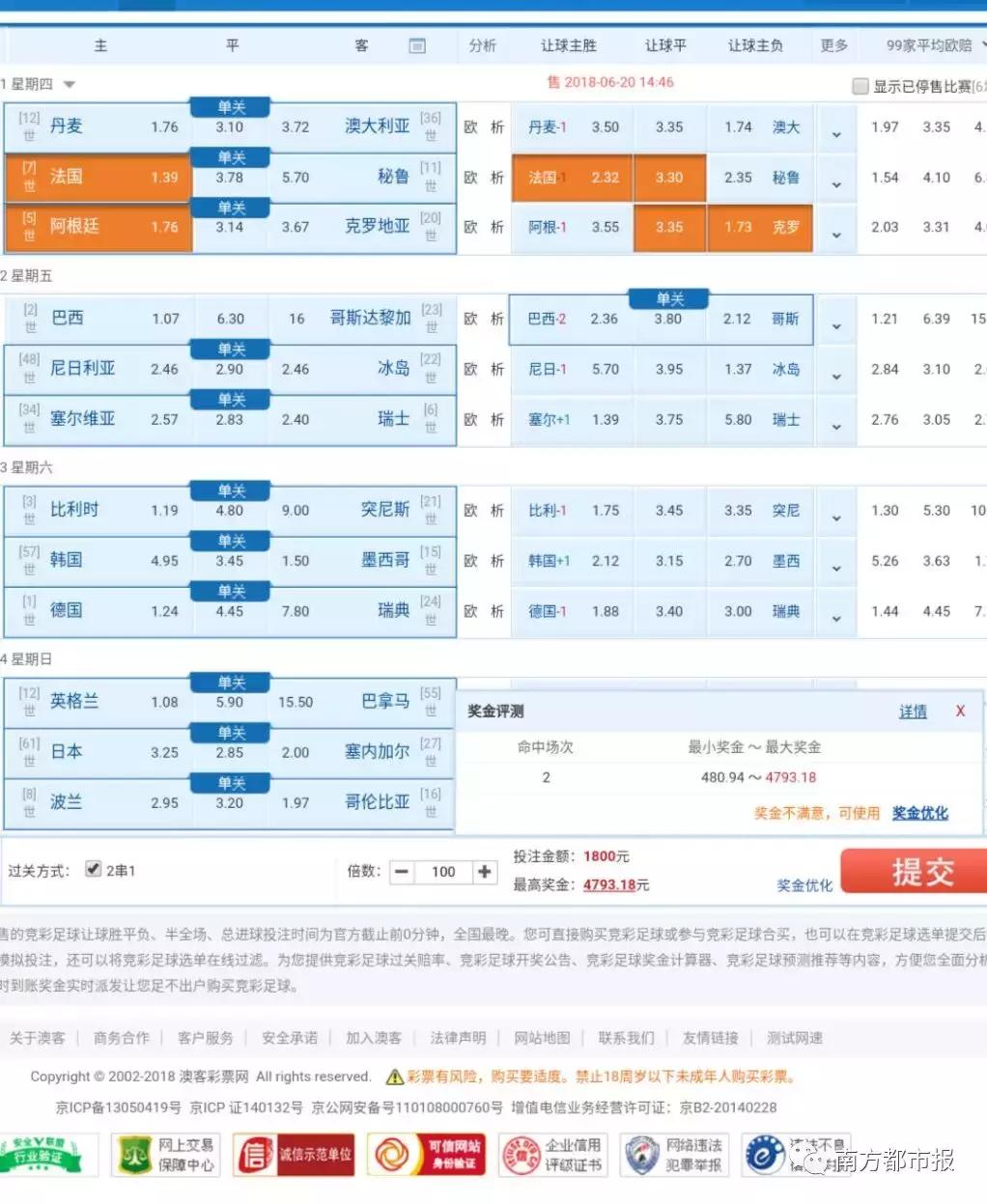Open the 更多 menu in the header

(832, 44)
